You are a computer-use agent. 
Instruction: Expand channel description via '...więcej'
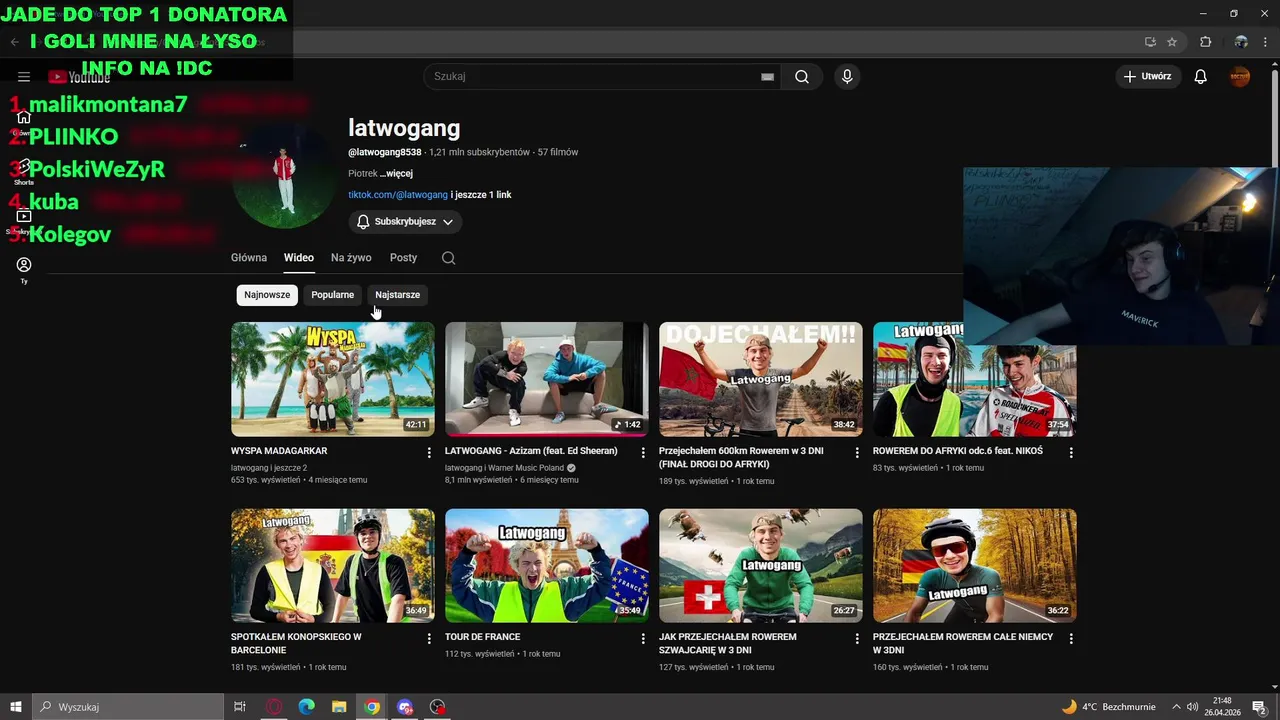coord(397,174)
